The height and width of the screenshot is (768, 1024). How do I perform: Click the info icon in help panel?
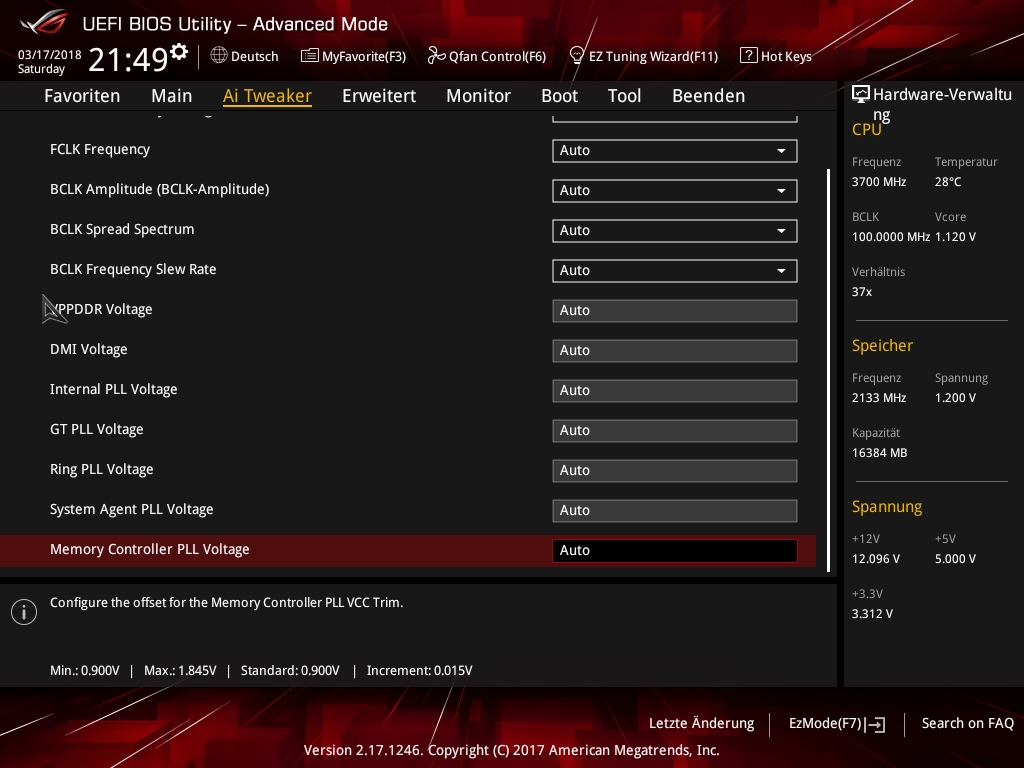pos(24,612)
